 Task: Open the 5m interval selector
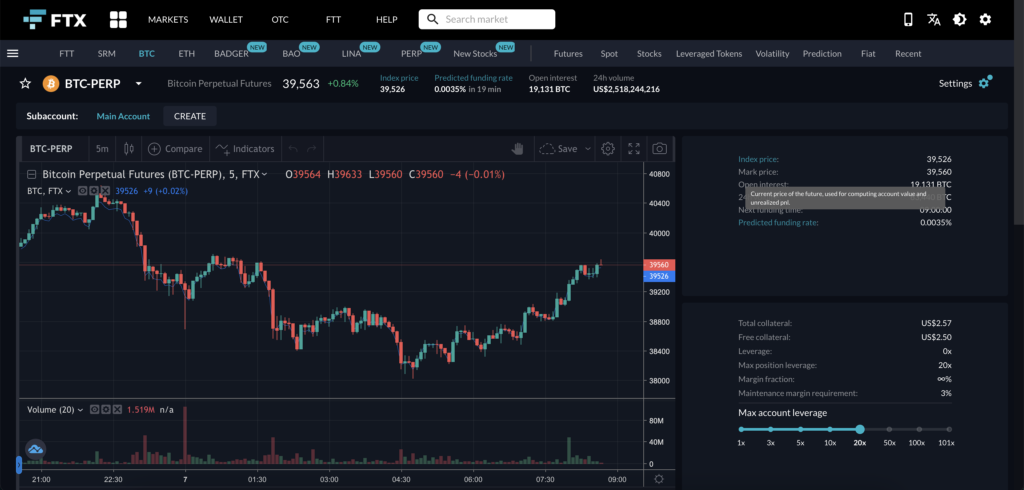102,149
